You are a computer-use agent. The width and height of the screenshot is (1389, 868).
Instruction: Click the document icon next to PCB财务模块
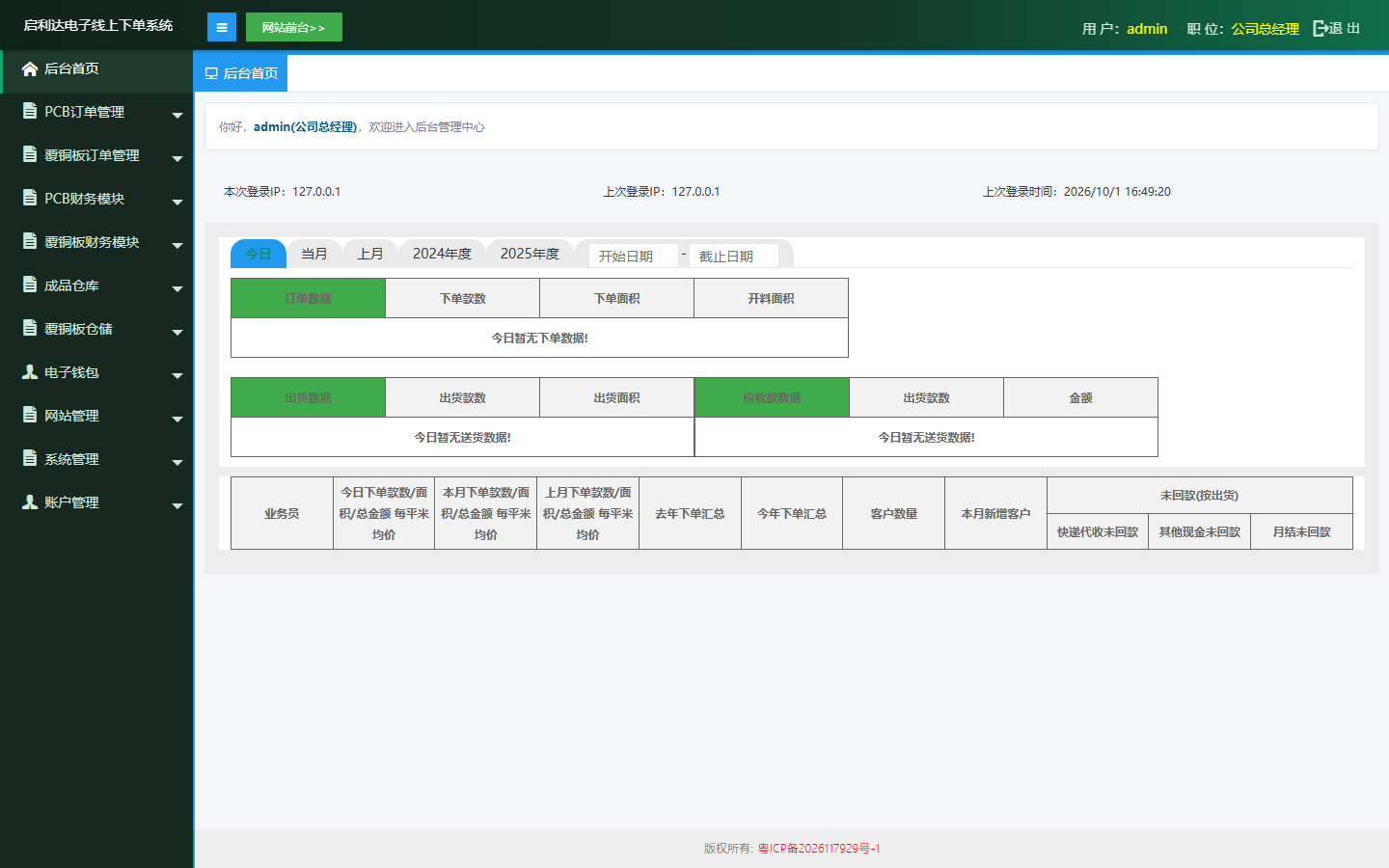tap(30, 198)
